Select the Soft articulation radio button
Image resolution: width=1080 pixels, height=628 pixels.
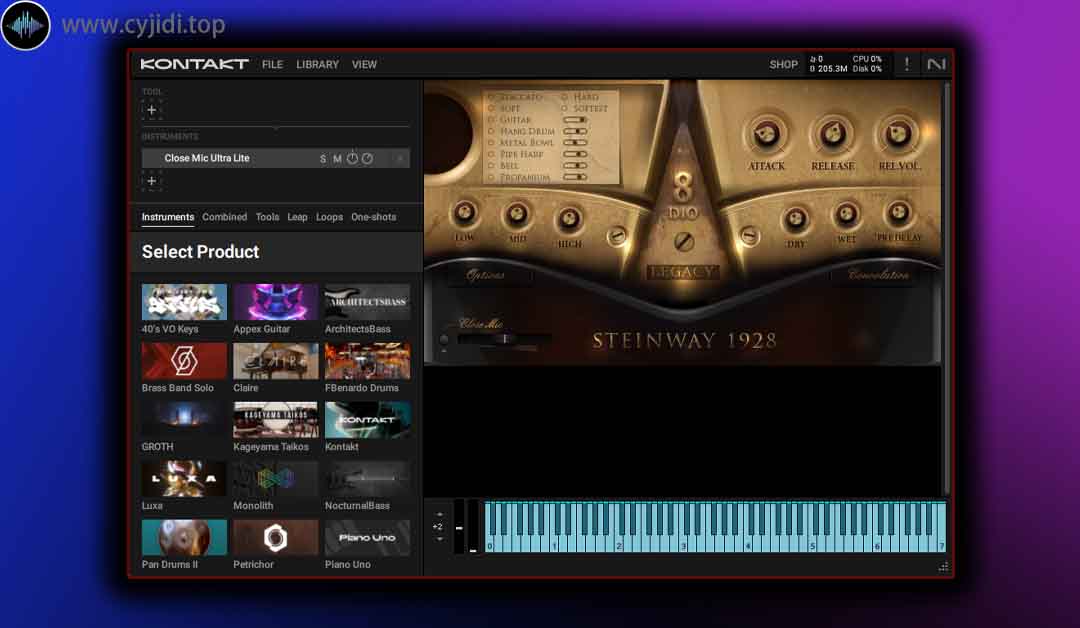point(492,108)
